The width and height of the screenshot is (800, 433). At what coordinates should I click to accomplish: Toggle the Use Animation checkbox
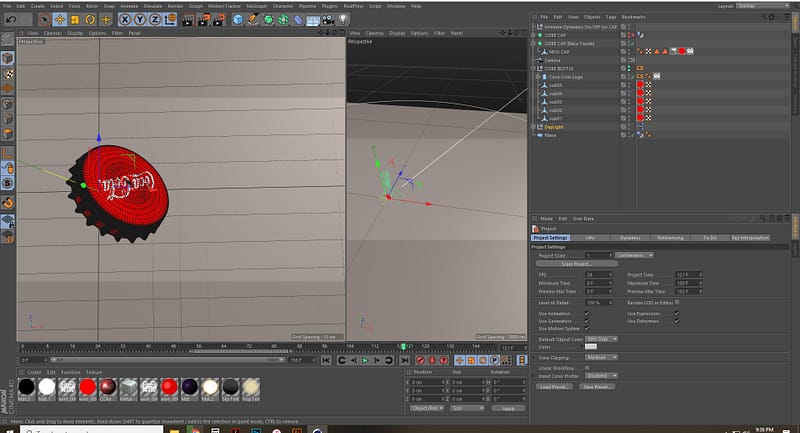(x=587, y=314)
